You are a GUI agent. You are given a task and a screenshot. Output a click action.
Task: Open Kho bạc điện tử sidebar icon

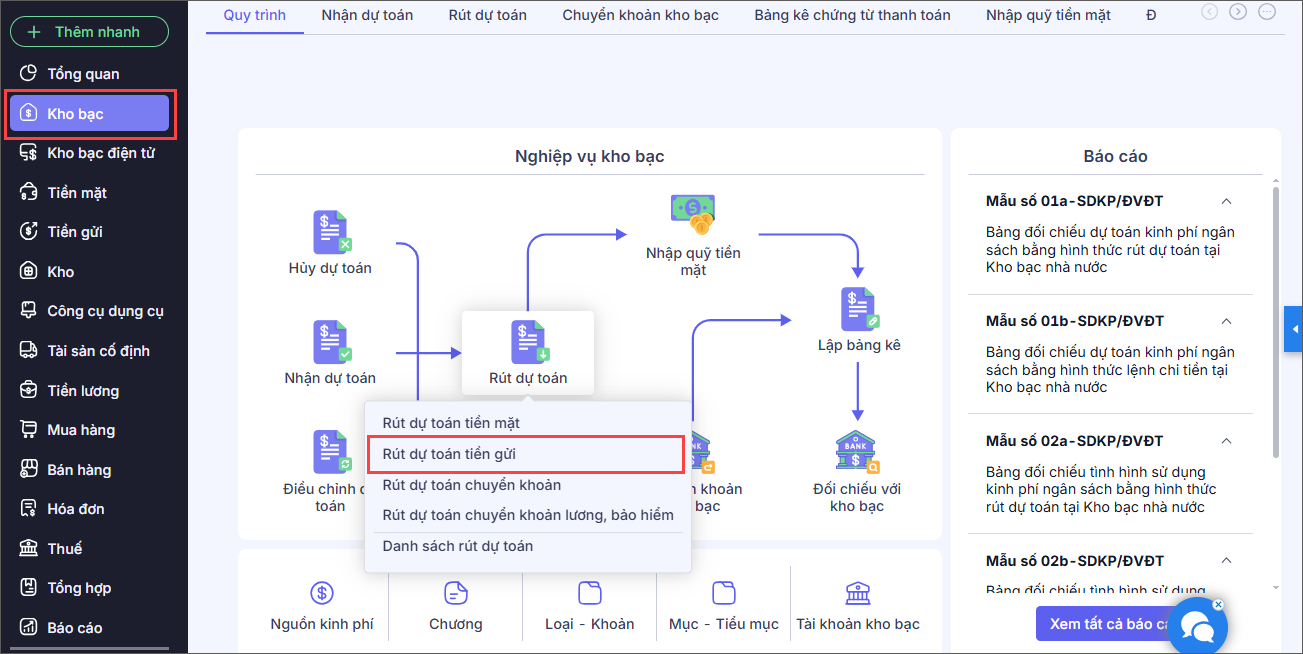(x=29, y=153)
